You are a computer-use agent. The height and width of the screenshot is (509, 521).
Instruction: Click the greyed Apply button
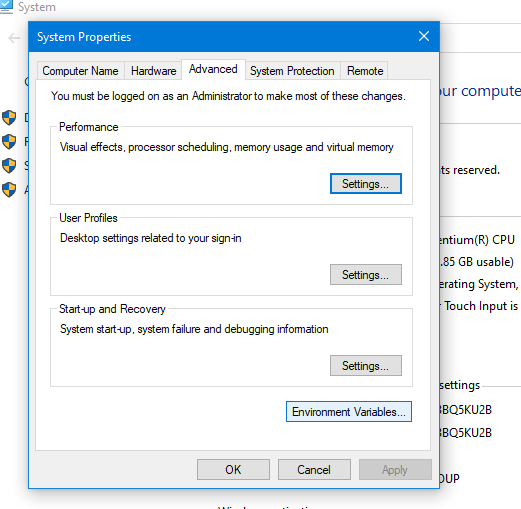tap(395, 470)
